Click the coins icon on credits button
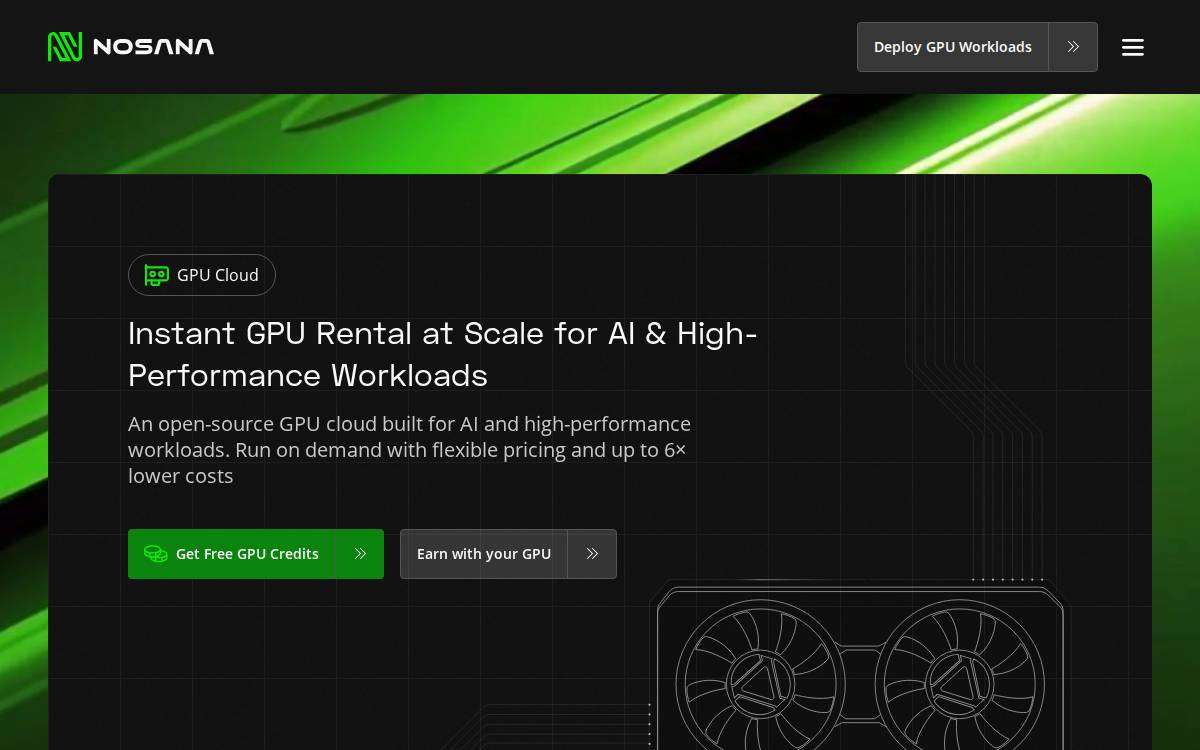Image resolution: width=1200 pixels, height=750 pixels. [x=155, y=554]
